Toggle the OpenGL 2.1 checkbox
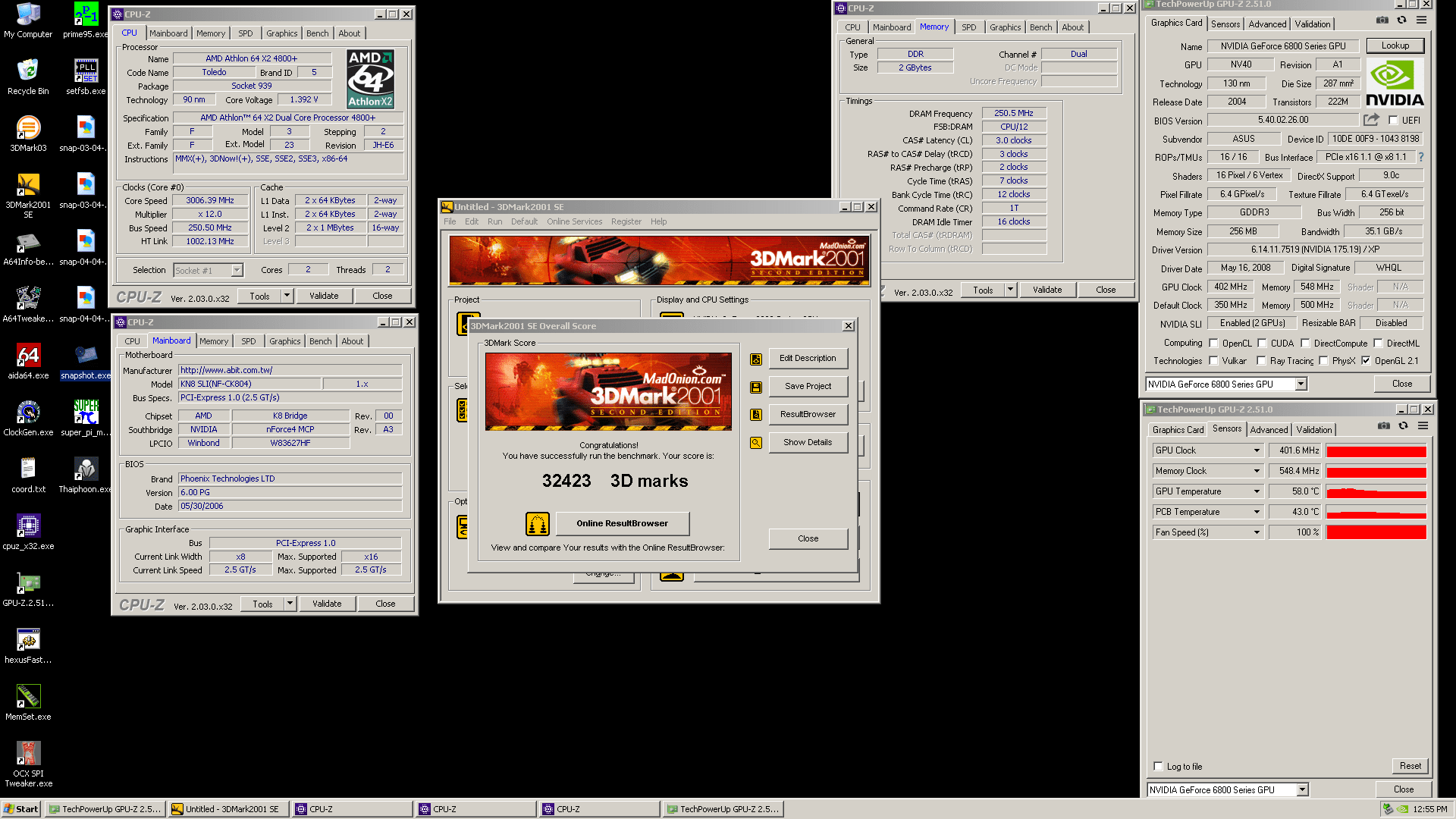 click(x=1367, y=361)
